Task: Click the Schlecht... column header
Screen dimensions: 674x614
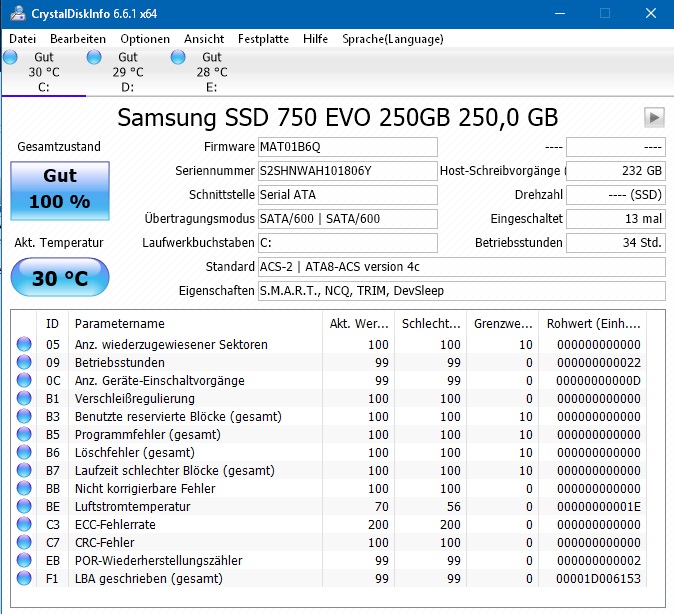Action: pyautogui.click(x=431, y=324)
